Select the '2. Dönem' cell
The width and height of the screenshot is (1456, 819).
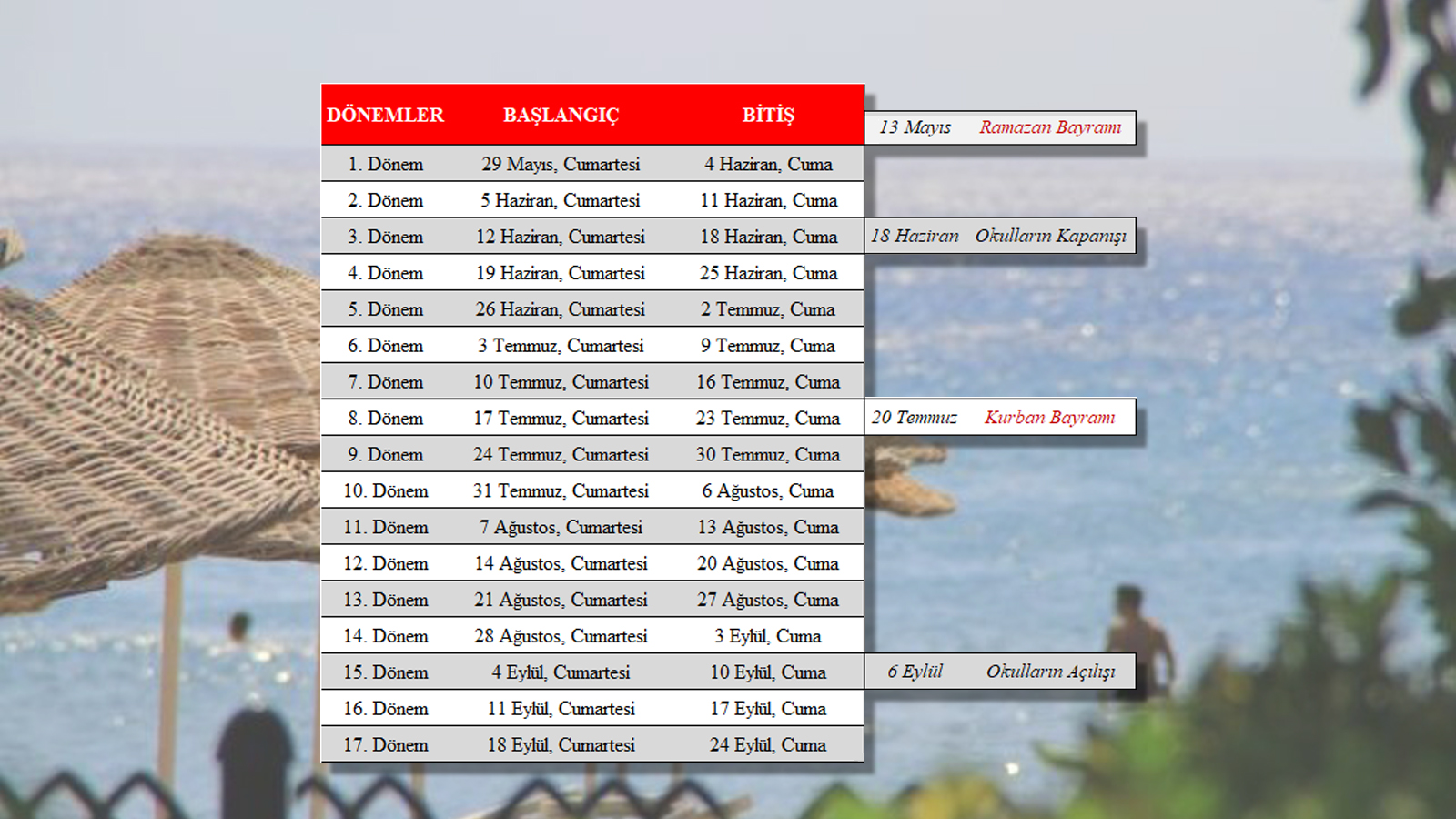(386, 201)
